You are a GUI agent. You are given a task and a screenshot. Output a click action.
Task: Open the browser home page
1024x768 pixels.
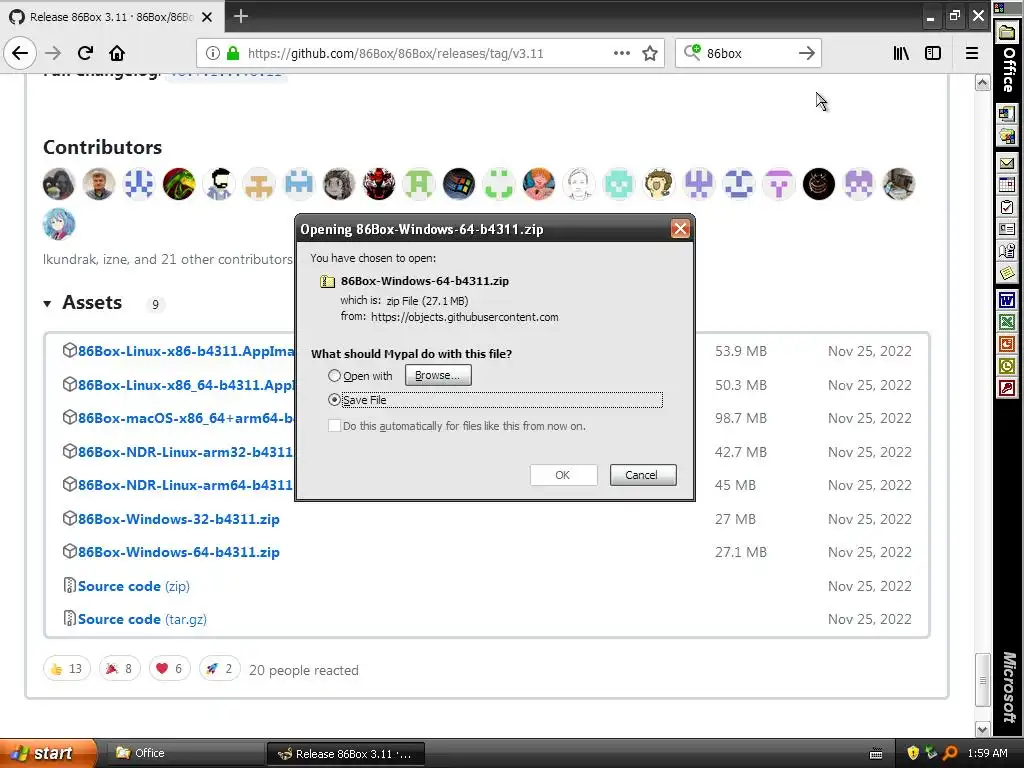117,53
